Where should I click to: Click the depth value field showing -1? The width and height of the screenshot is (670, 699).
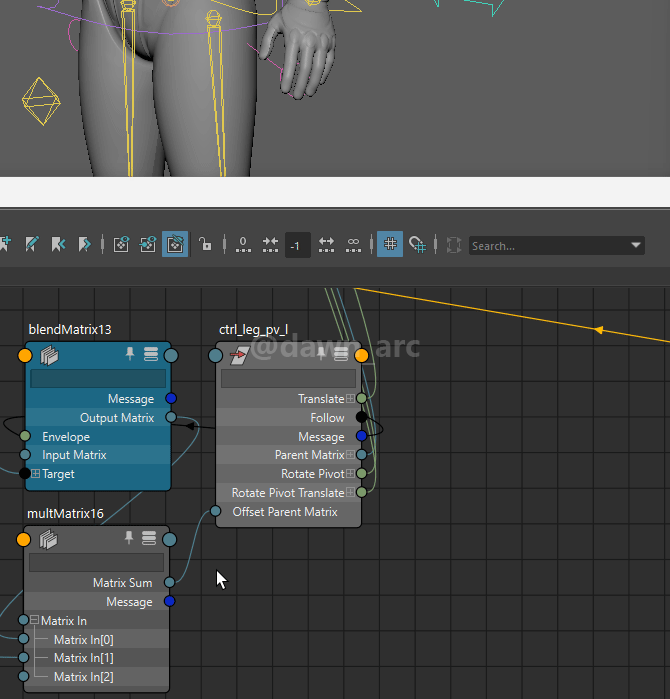297,245
